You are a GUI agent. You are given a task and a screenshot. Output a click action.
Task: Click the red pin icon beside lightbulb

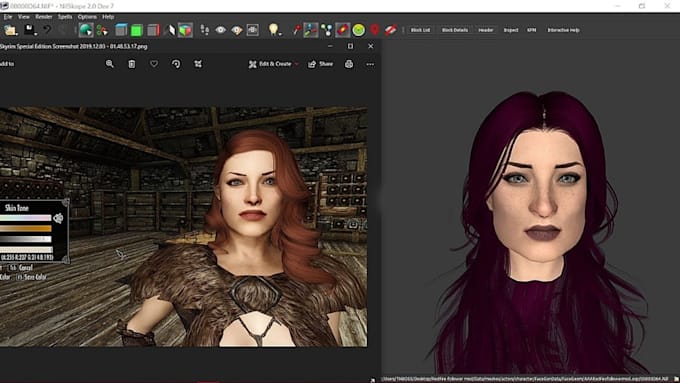297,30
